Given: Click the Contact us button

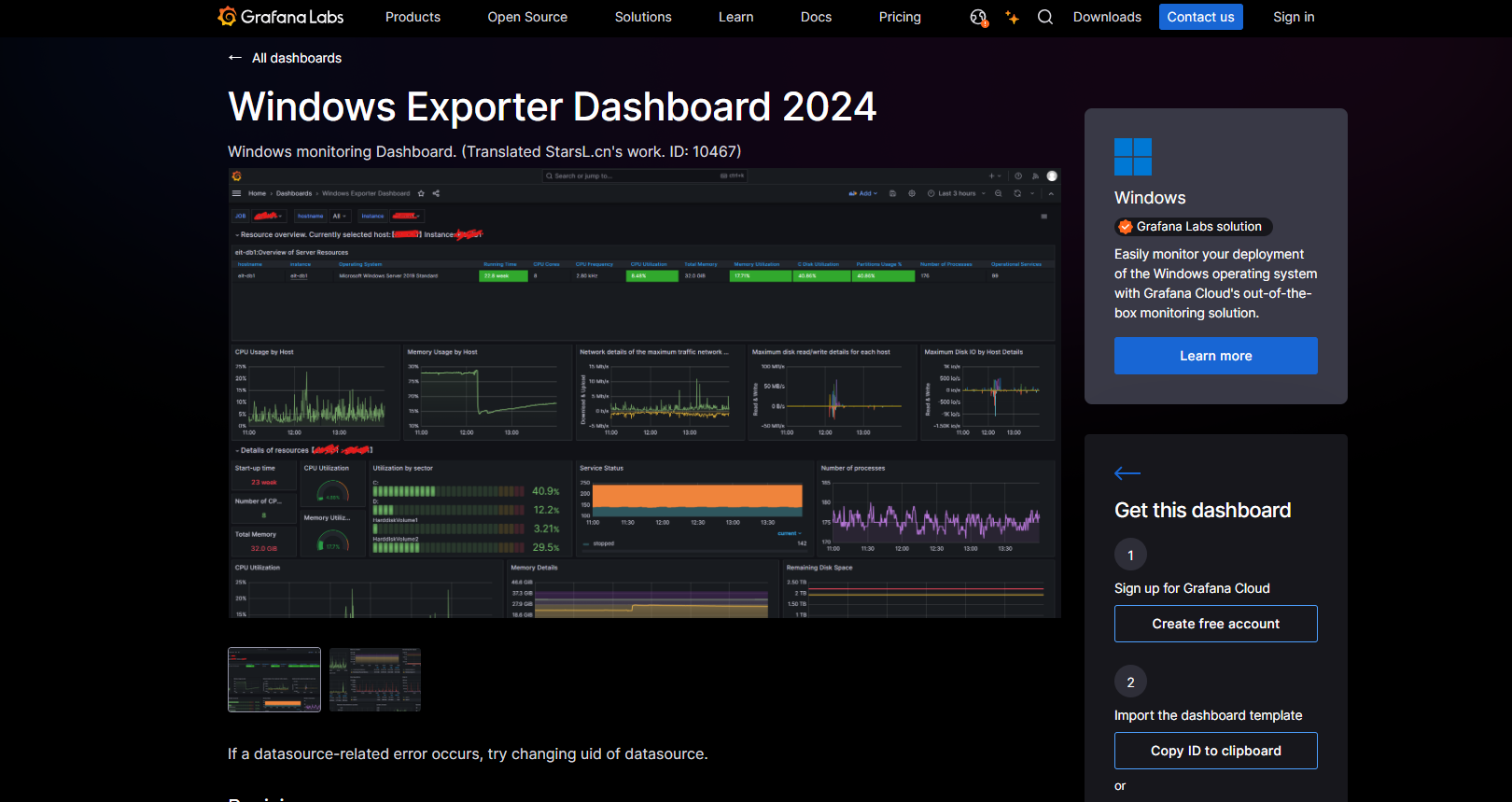Looking at the screenshot, I should pyautogui.click(x=1200, y=17).
